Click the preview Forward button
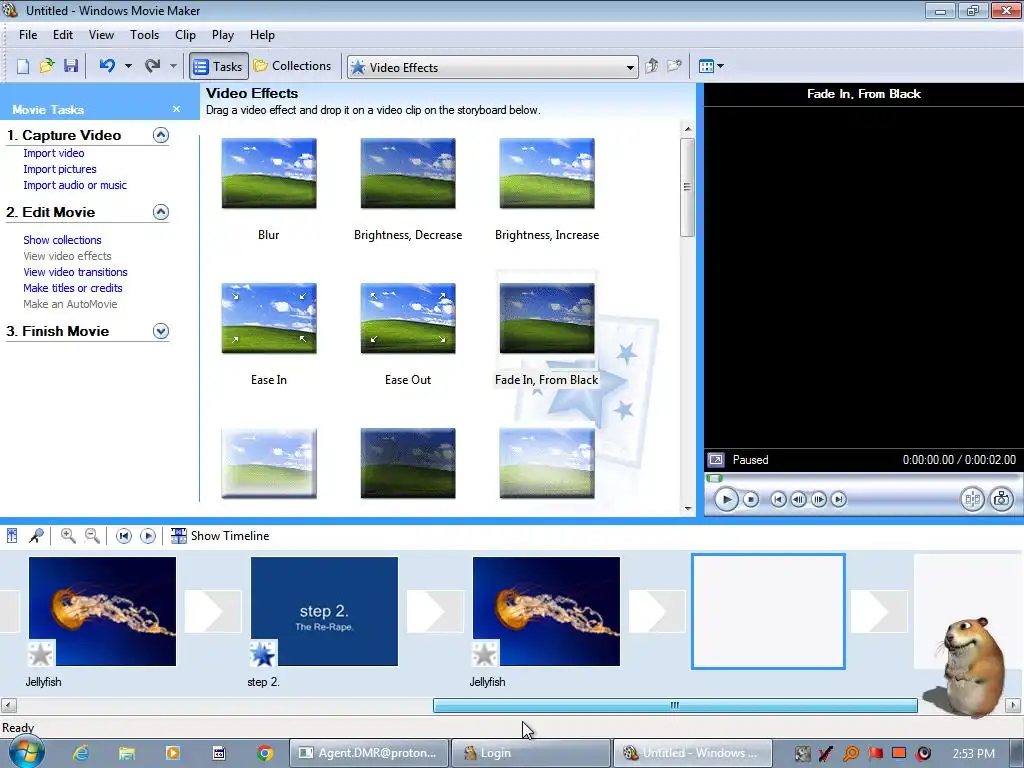 pos(839,500)
